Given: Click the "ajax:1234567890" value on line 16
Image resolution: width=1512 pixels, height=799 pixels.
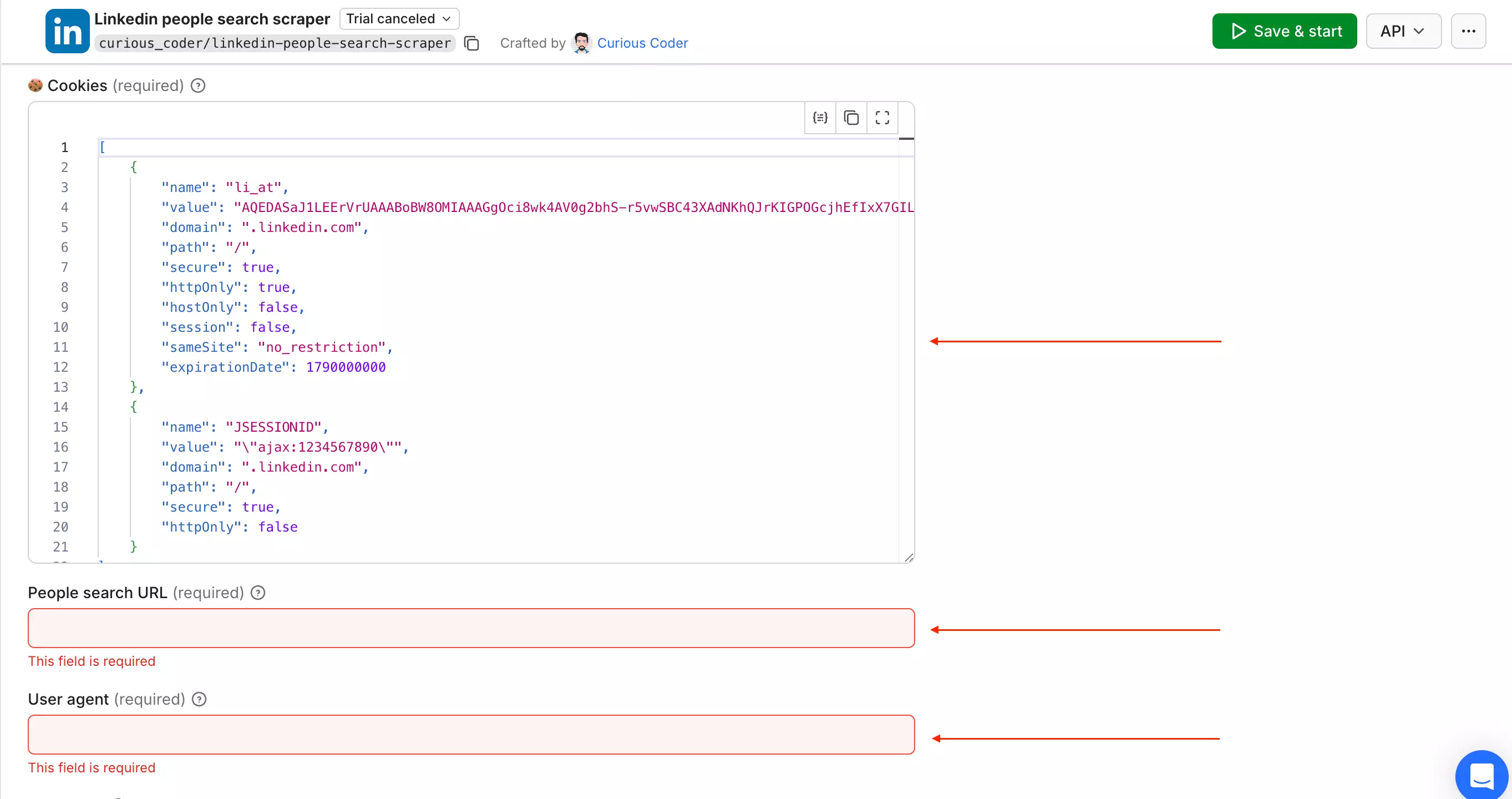Looking at the screenshot, I should point(318,447).
